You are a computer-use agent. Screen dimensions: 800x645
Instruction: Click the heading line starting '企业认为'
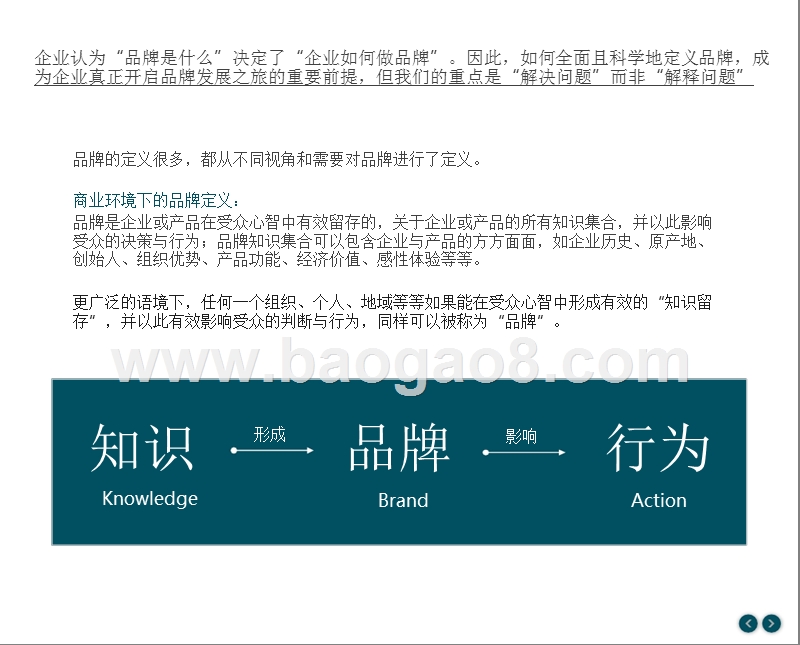coord(402,58)
